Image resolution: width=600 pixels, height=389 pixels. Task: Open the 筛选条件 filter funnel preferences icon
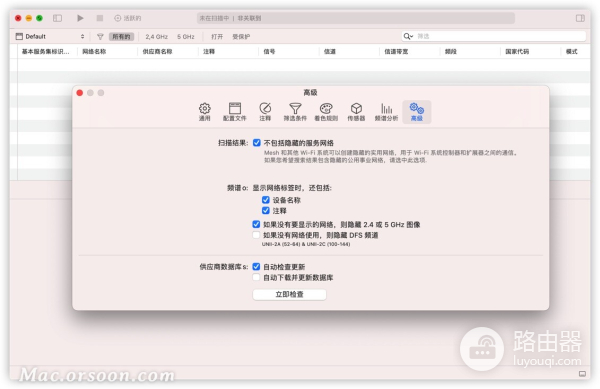click(295, 112)
